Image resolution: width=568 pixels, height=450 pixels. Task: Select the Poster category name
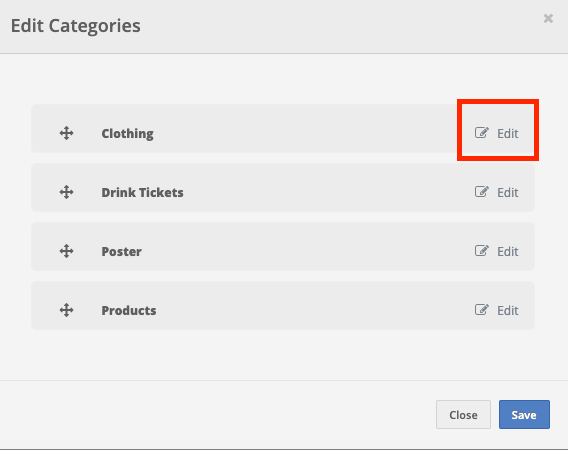(x=121, y=251)
